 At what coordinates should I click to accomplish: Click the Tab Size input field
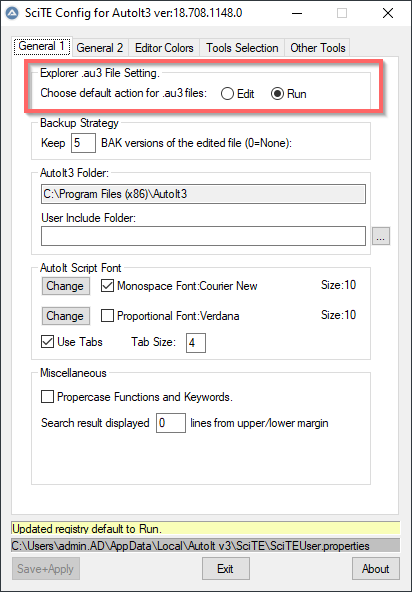(x=196, y=343)
